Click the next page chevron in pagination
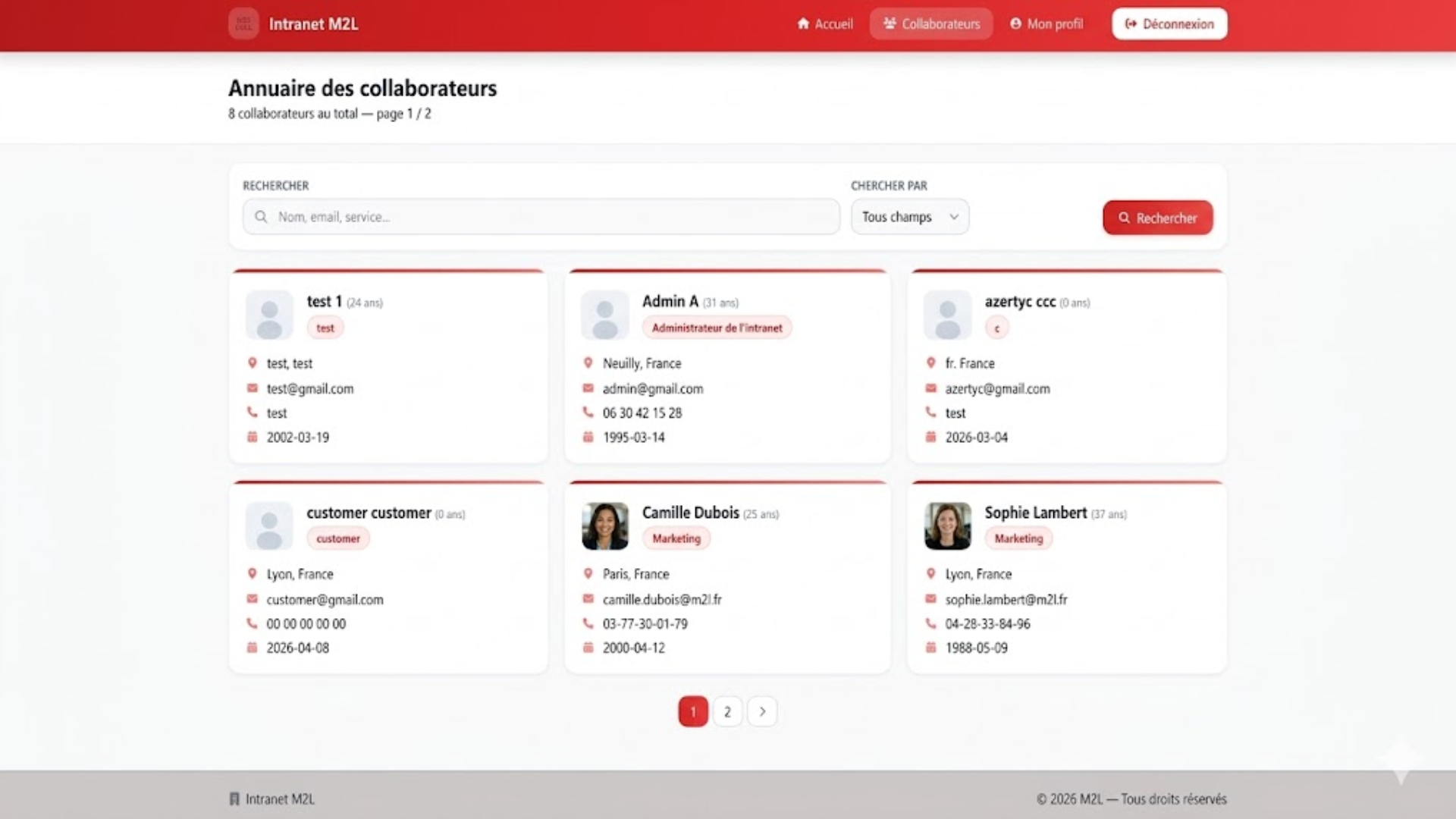Image resolution: width=1456 pixels, height=819 pixels. click(762, 711)
